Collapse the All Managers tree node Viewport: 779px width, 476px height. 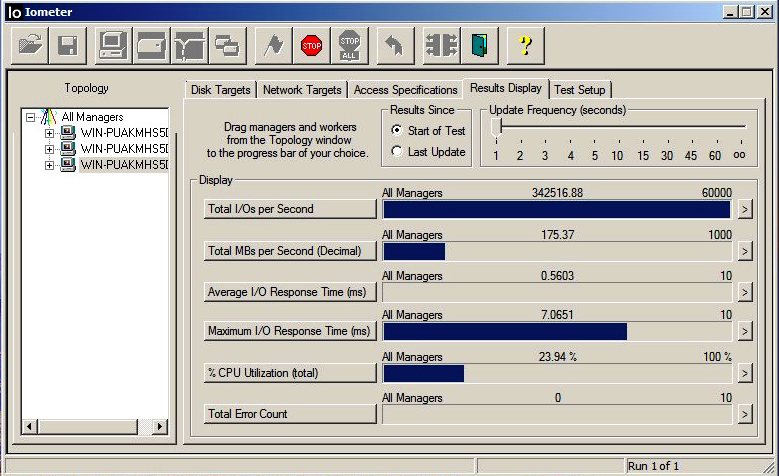[x=31, y=117]
